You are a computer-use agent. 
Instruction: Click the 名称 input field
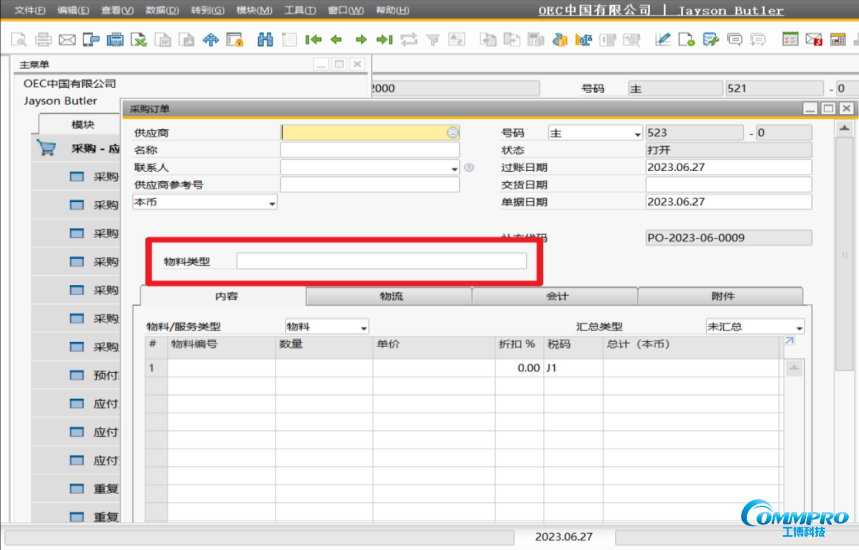[370, 150]
